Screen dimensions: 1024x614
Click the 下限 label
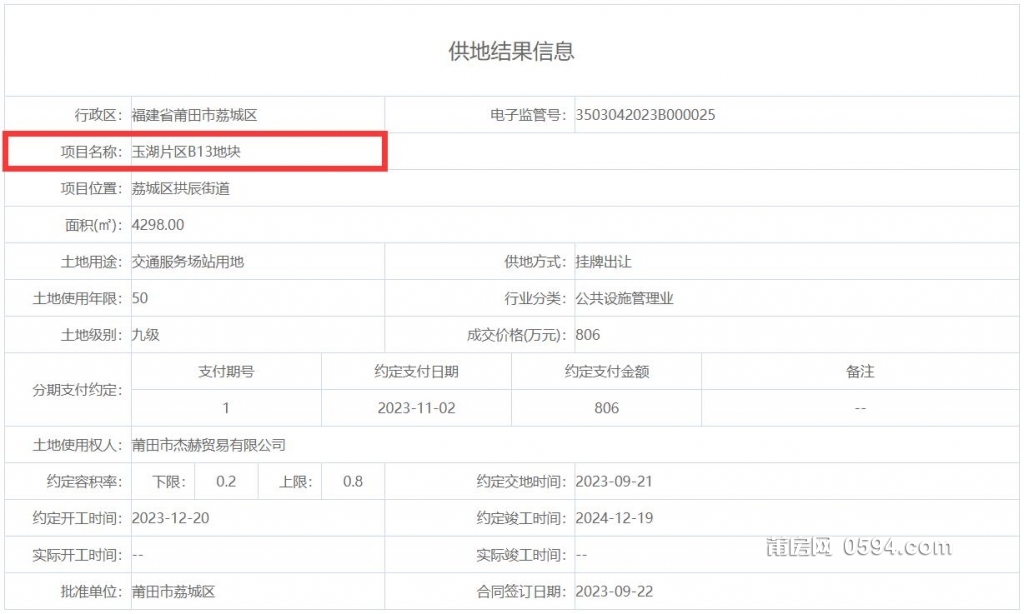point(169,482)
